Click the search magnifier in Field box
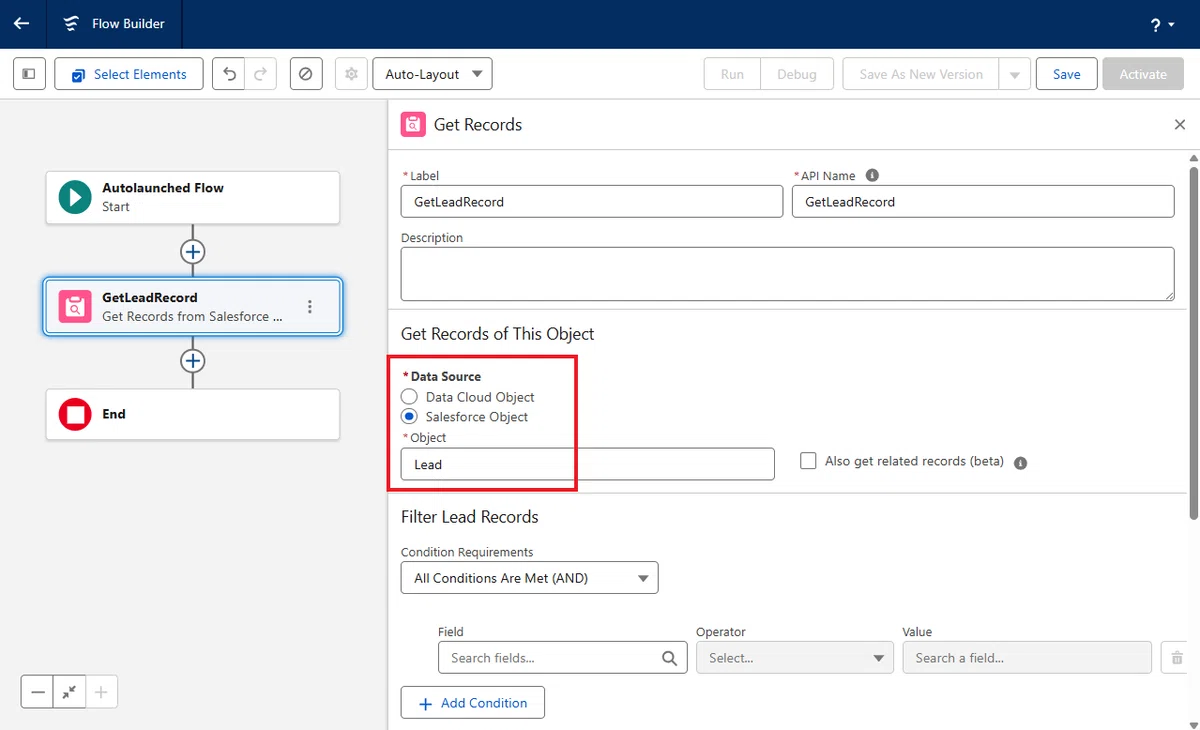1200x730 pixels. point(669,658)
